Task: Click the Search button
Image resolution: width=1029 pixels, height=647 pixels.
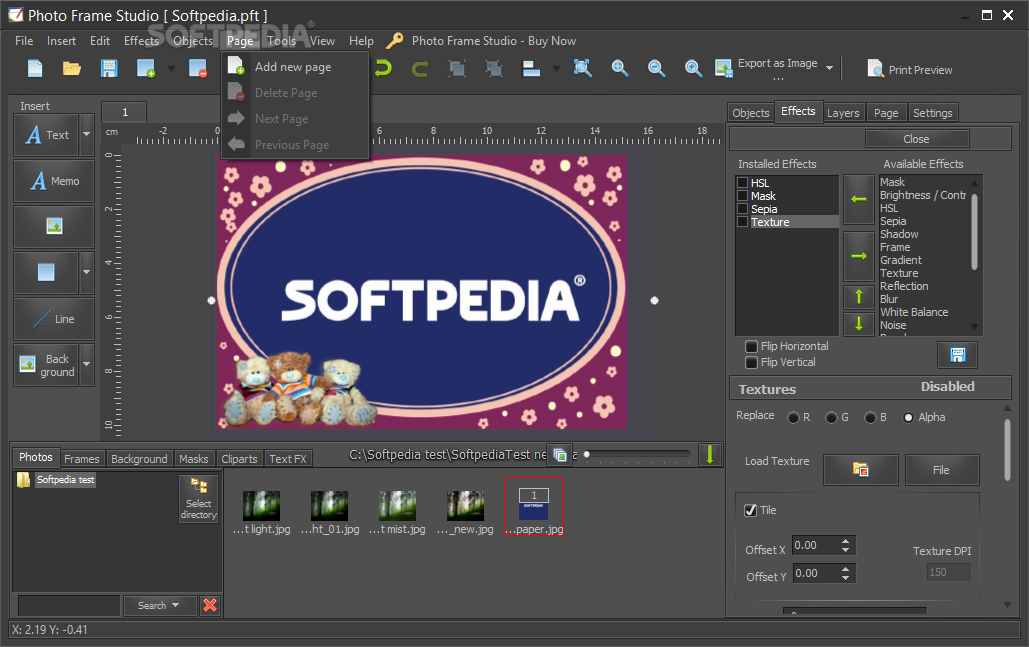Action: pos(159,605)
